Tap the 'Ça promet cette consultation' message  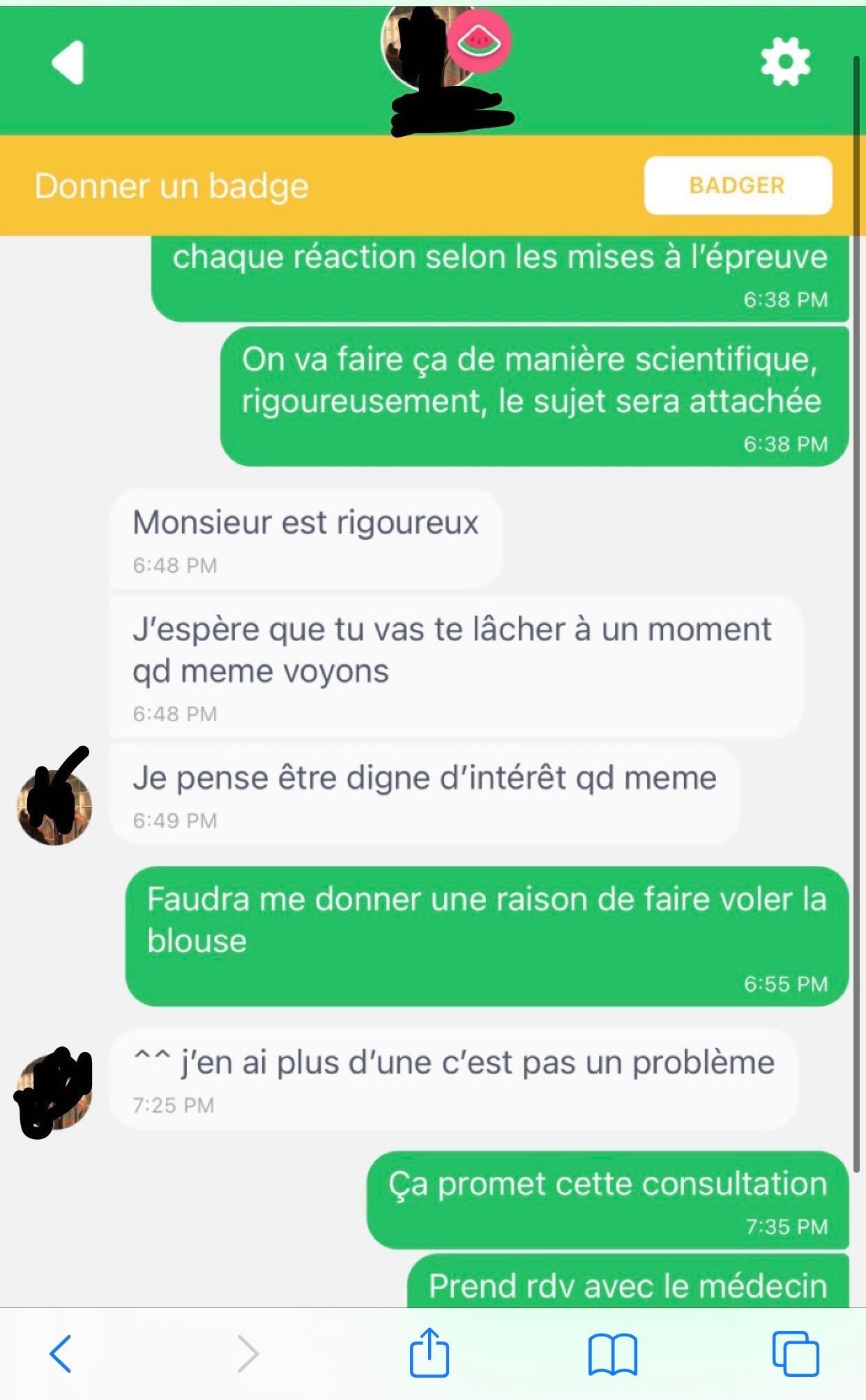coord(608,1200)
